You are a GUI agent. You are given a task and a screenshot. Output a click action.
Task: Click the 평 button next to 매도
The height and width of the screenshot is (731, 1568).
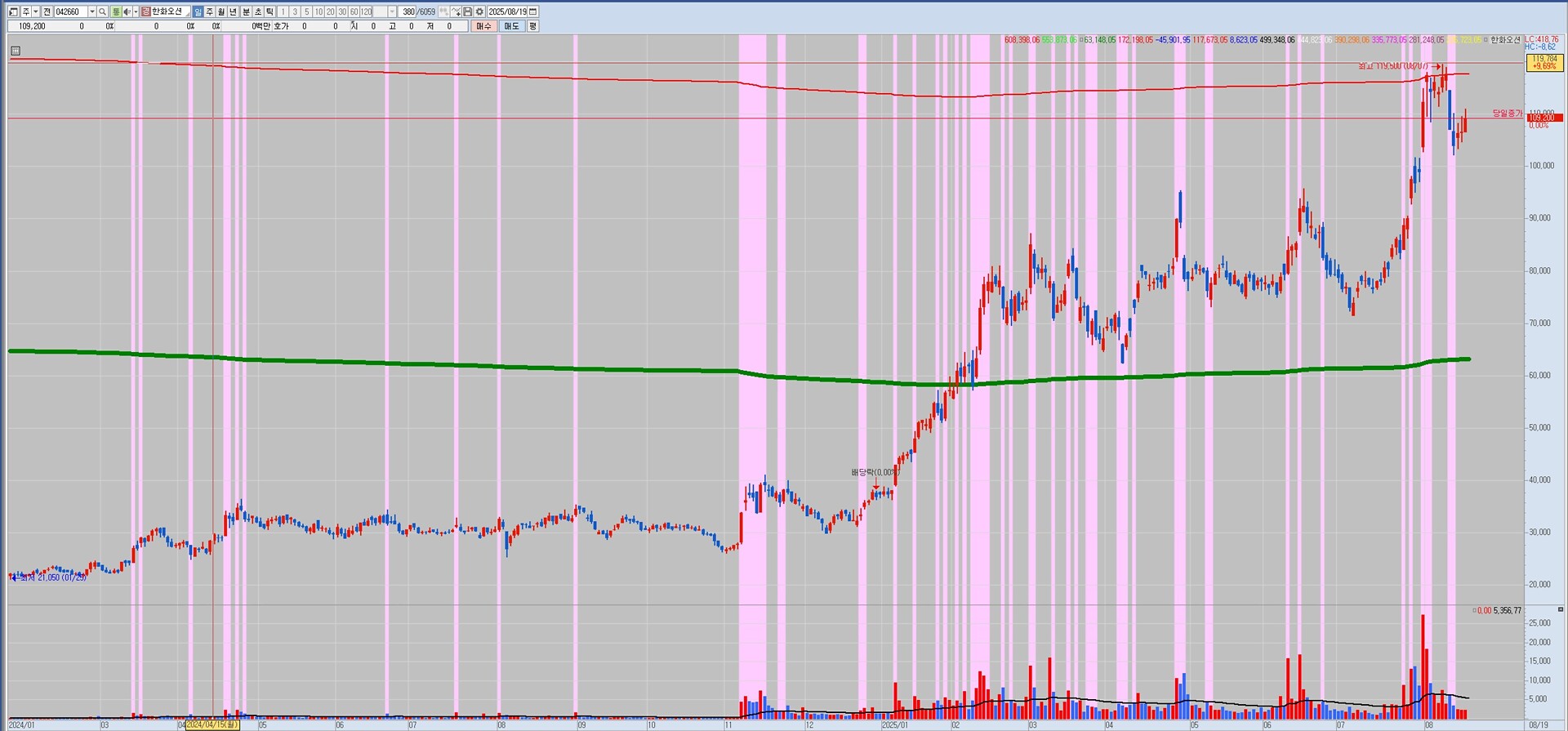[533, 26]
